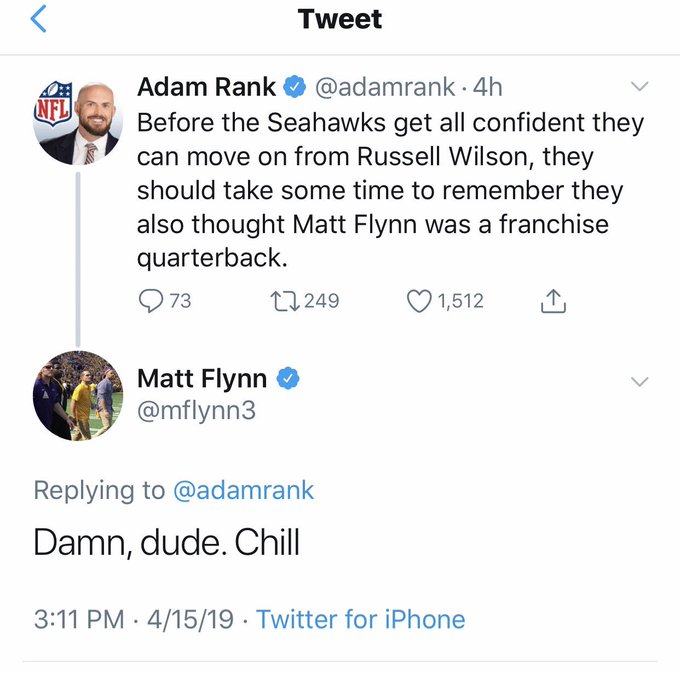Open Matt Flynn's profile picture
680x673 pixels.
(x=78, y=395)
